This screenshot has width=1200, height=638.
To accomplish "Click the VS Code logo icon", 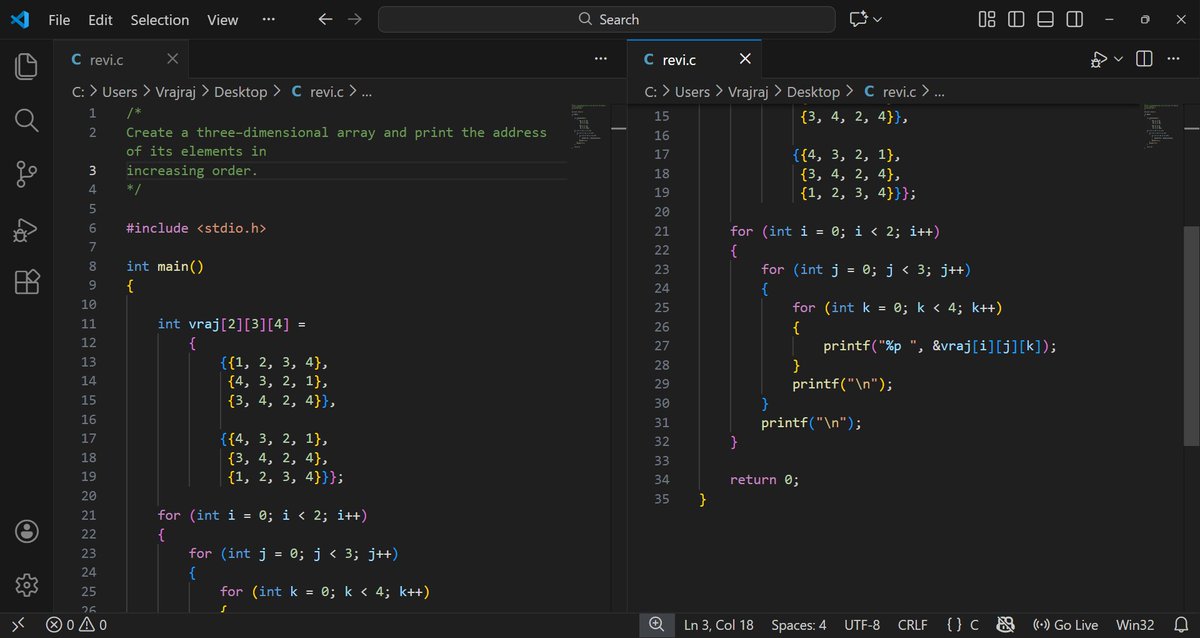I will [19, 19].
